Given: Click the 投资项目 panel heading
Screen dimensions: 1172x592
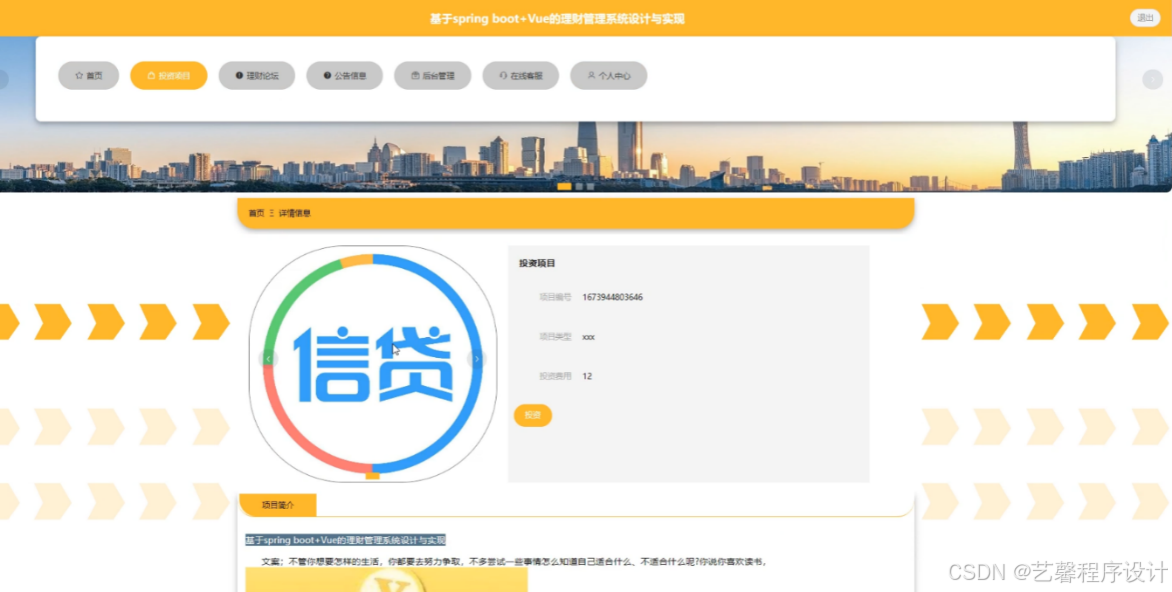Looking at the screenshot, I should (x=537, y=263).
